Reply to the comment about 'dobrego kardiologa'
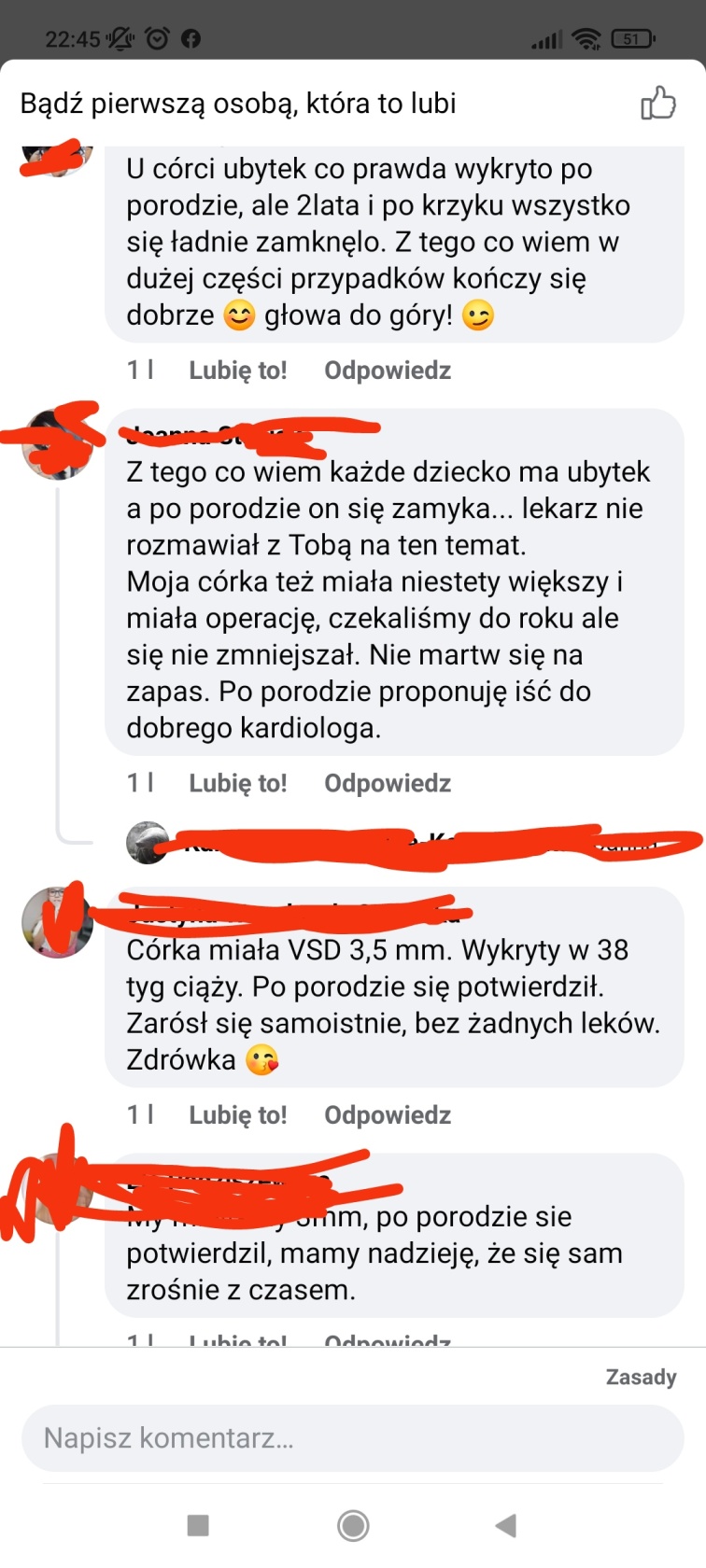The height and width of the screenshot is (1568, 706). pyautogui.click(x=388, y=783)
